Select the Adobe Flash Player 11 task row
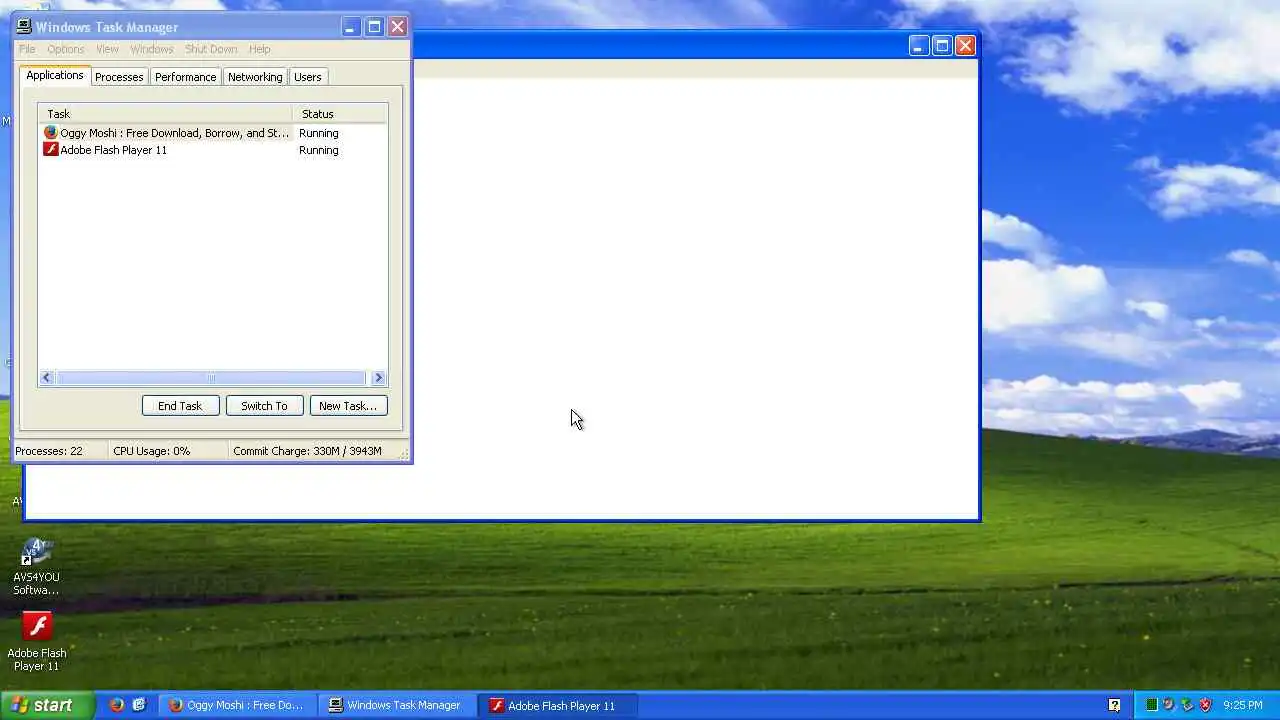Image resolution: width=1280 pixels, height=720 pixels. pyautogui.click(x=213, y=150)
